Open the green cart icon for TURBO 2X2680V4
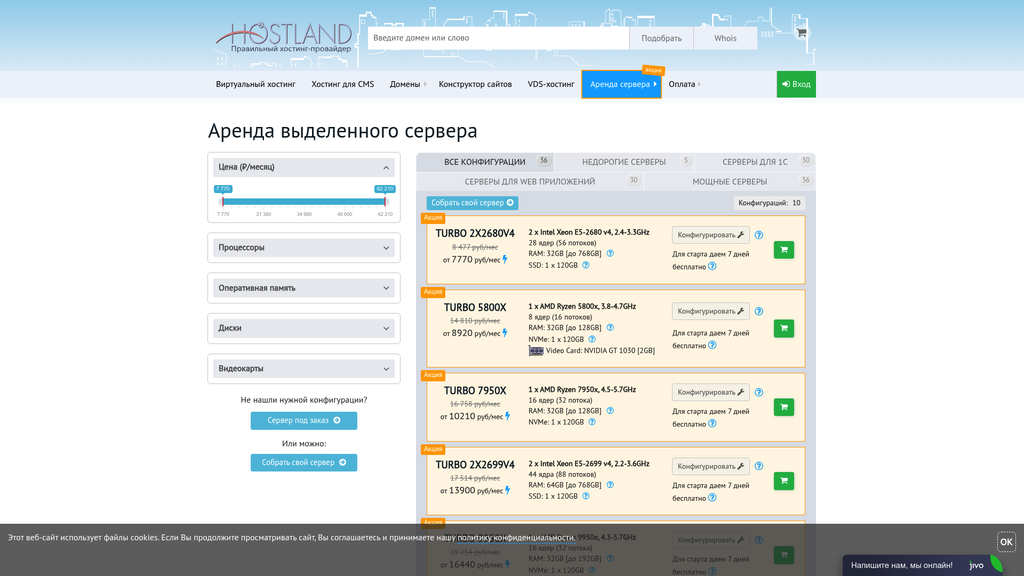The image size is (1024, 576). click(783, 249)
